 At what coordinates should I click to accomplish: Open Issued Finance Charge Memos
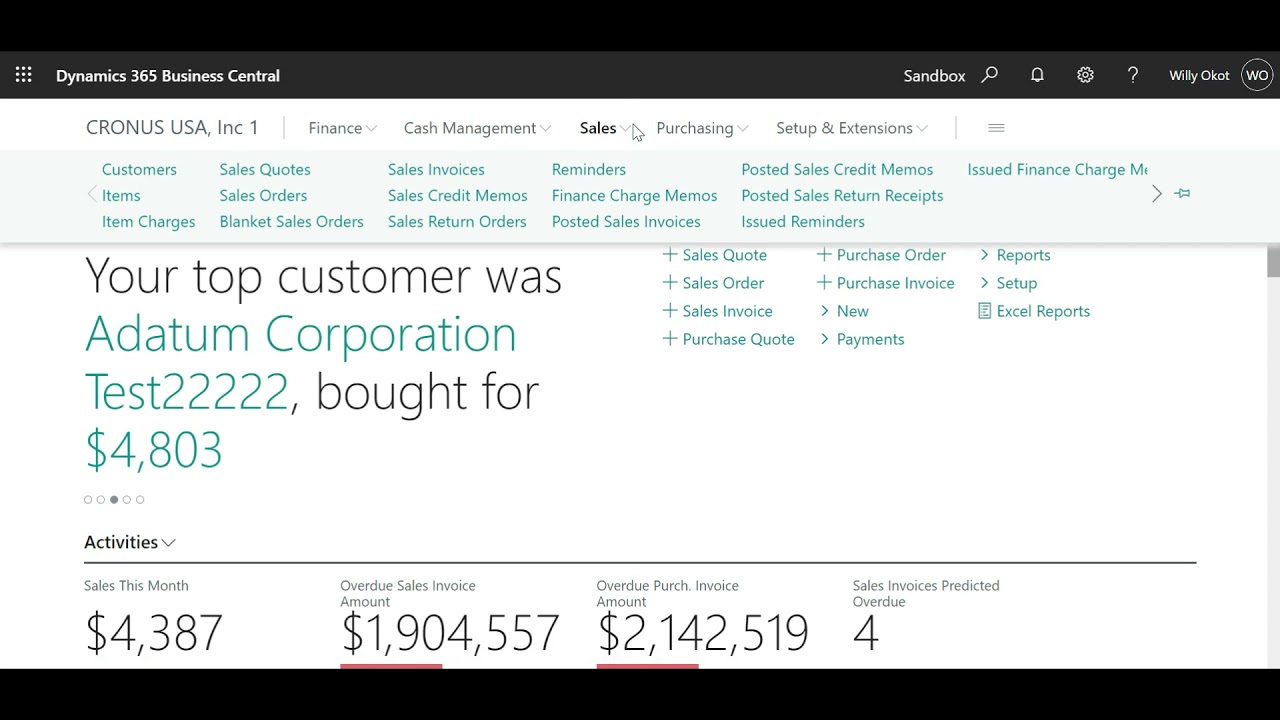1057,169
